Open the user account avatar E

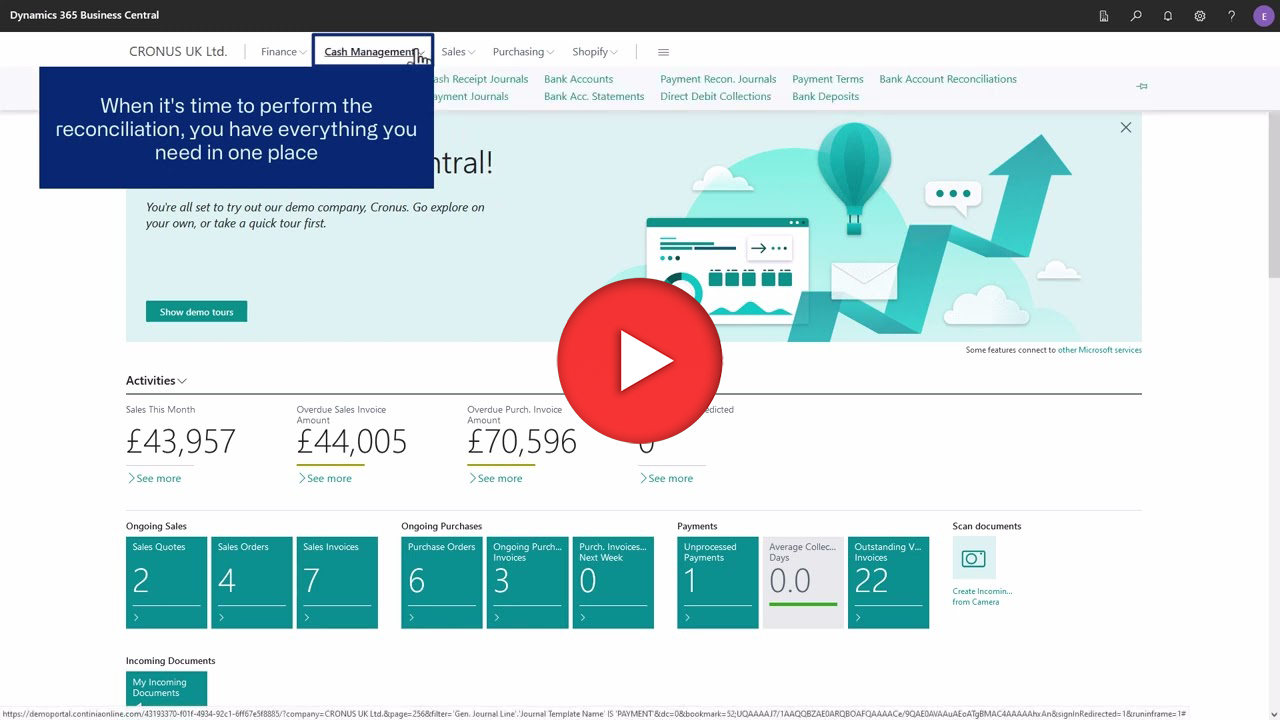coord(1263,16)
